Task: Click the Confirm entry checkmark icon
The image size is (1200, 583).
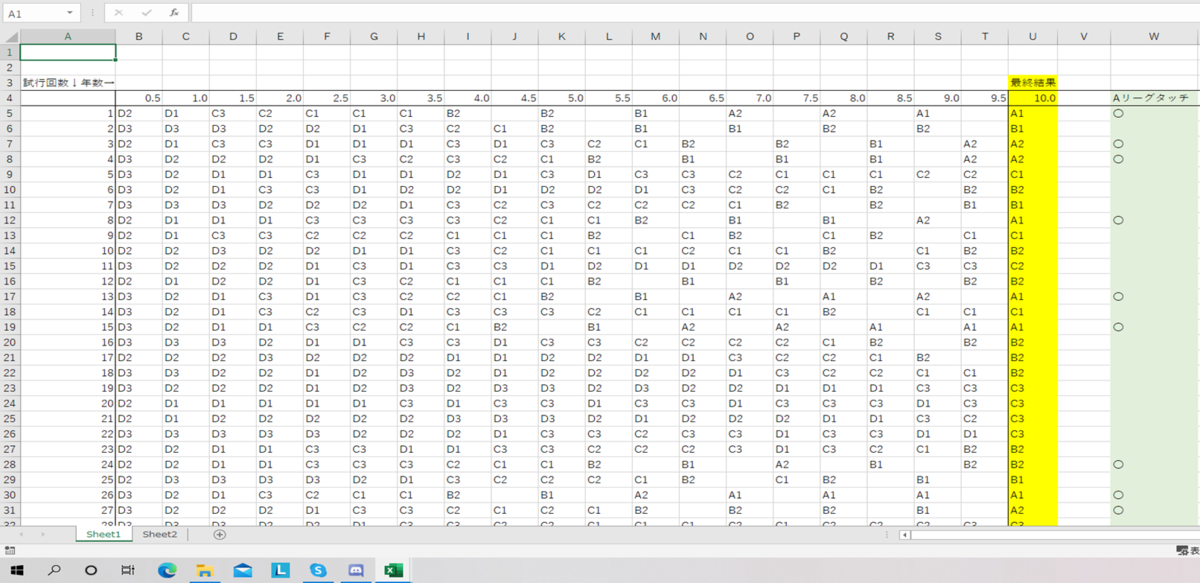Action: [146, 13]
